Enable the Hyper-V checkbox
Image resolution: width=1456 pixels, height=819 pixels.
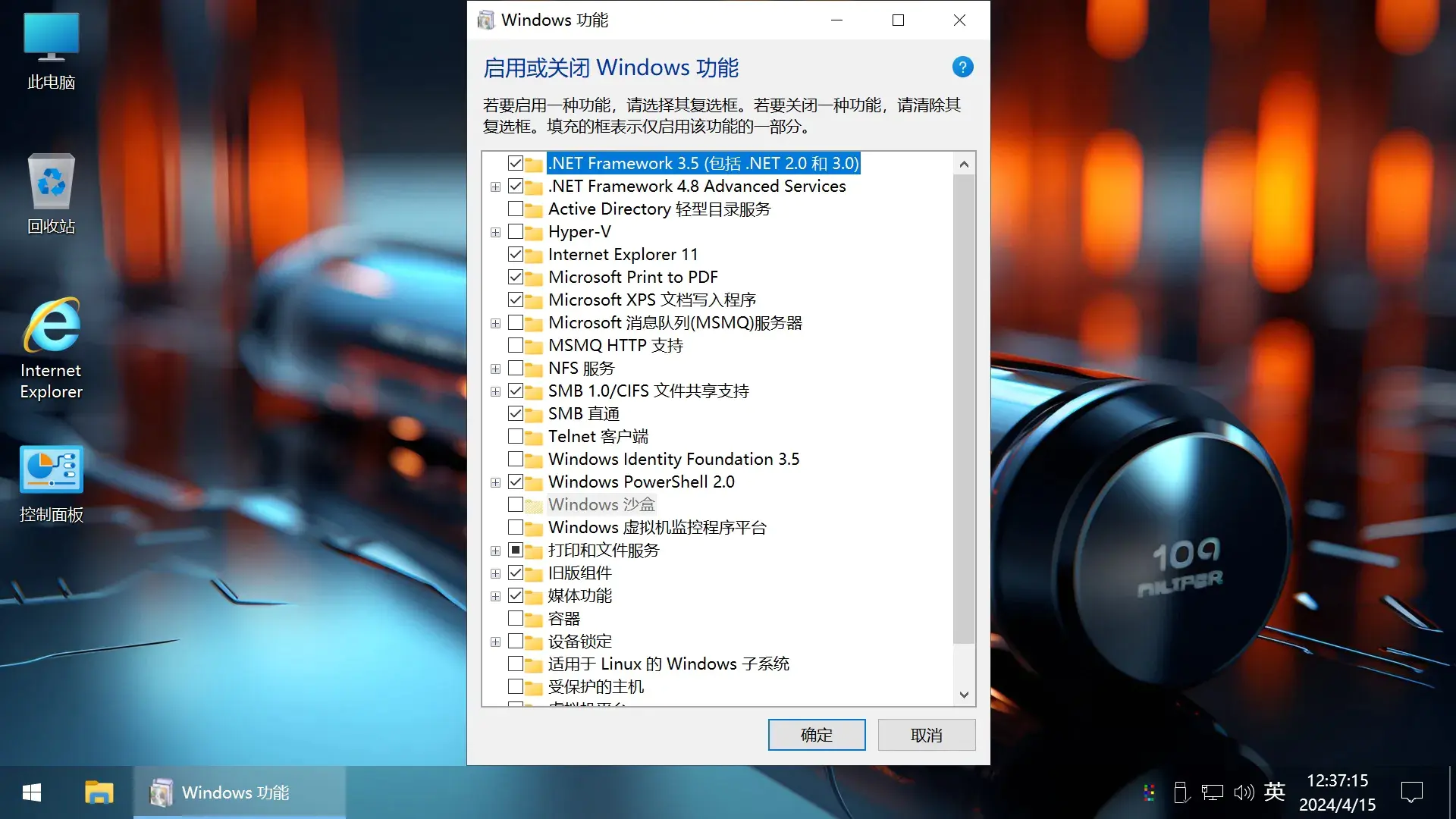point(516,231)
